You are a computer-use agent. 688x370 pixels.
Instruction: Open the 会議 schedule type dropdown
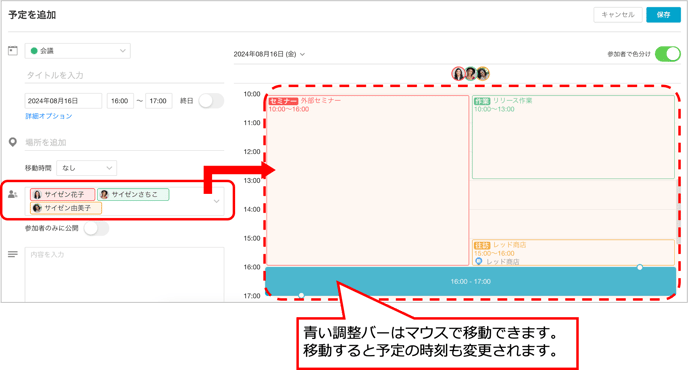[x=78, y=51]
